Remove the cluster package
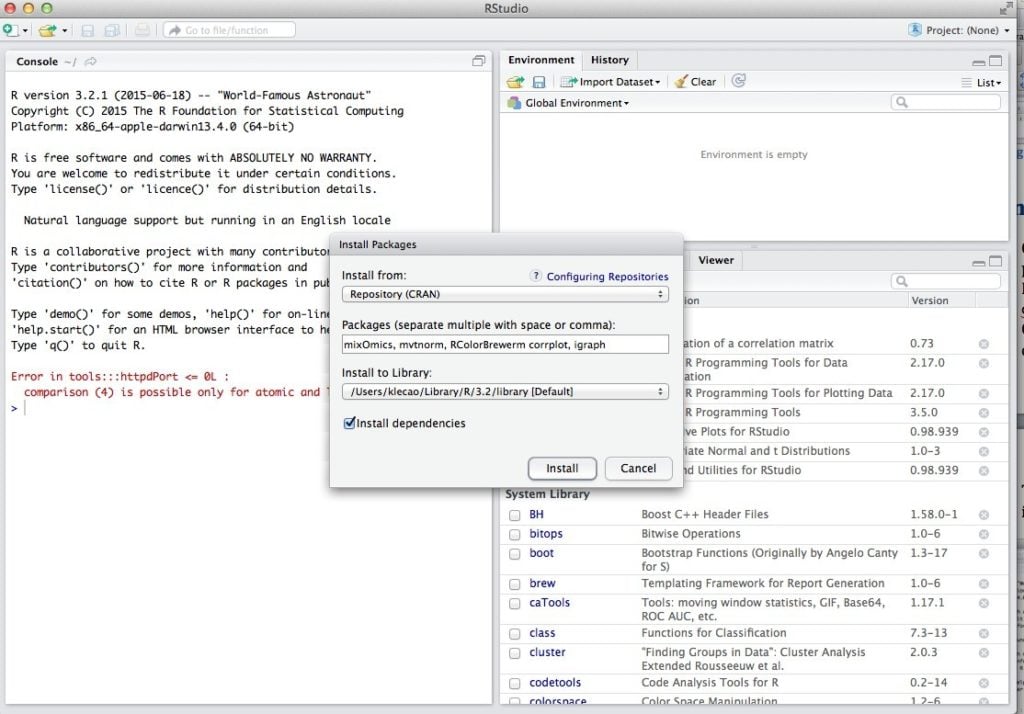The height and width of the screenshot is (714, 1024). pos(984,653)
